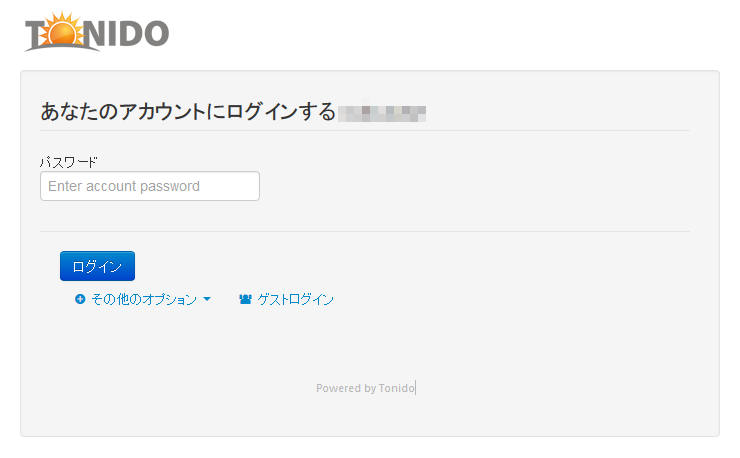Click the letter O at the logo's end

(154, 34)
